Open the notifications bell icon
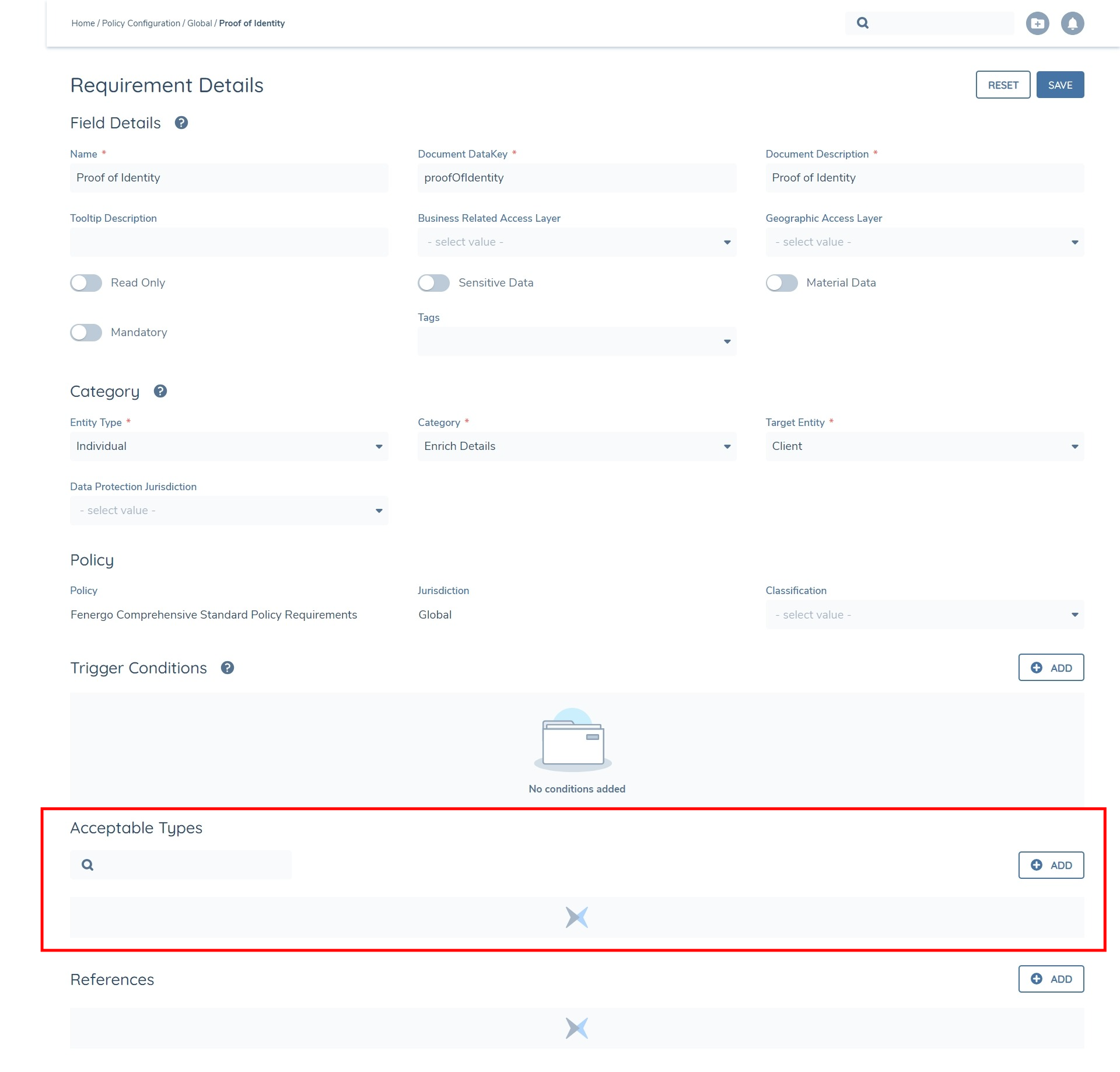Viewport: 1120px width, 1072px height. coord(1072,23)
